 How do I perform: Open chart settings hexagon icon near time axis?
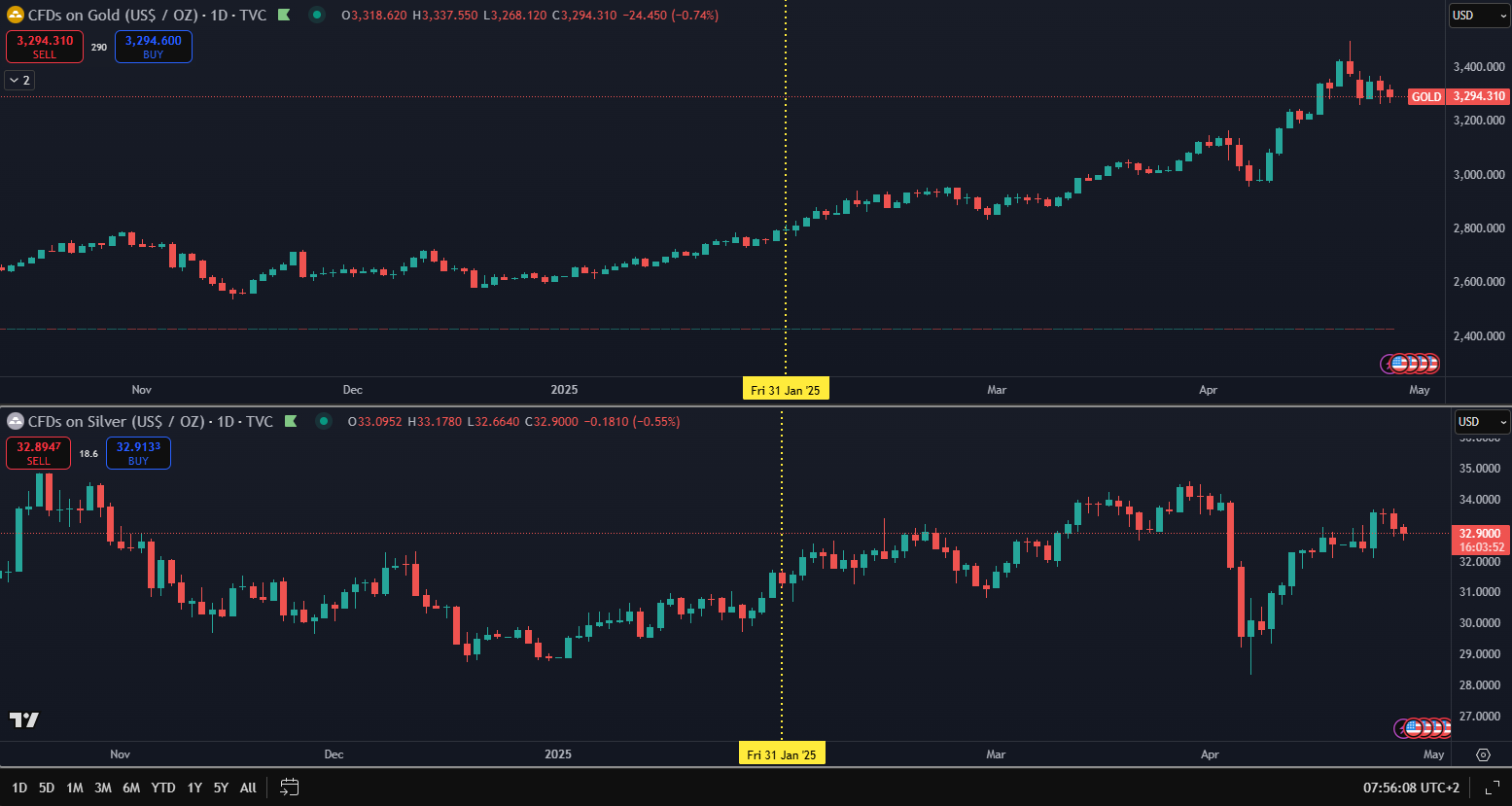click(x=1483, y=754)
